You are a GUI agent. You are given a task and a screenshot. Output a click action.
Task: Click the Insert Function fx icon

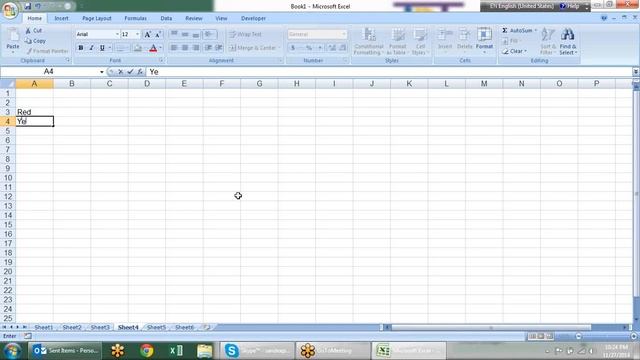(140, 72)
